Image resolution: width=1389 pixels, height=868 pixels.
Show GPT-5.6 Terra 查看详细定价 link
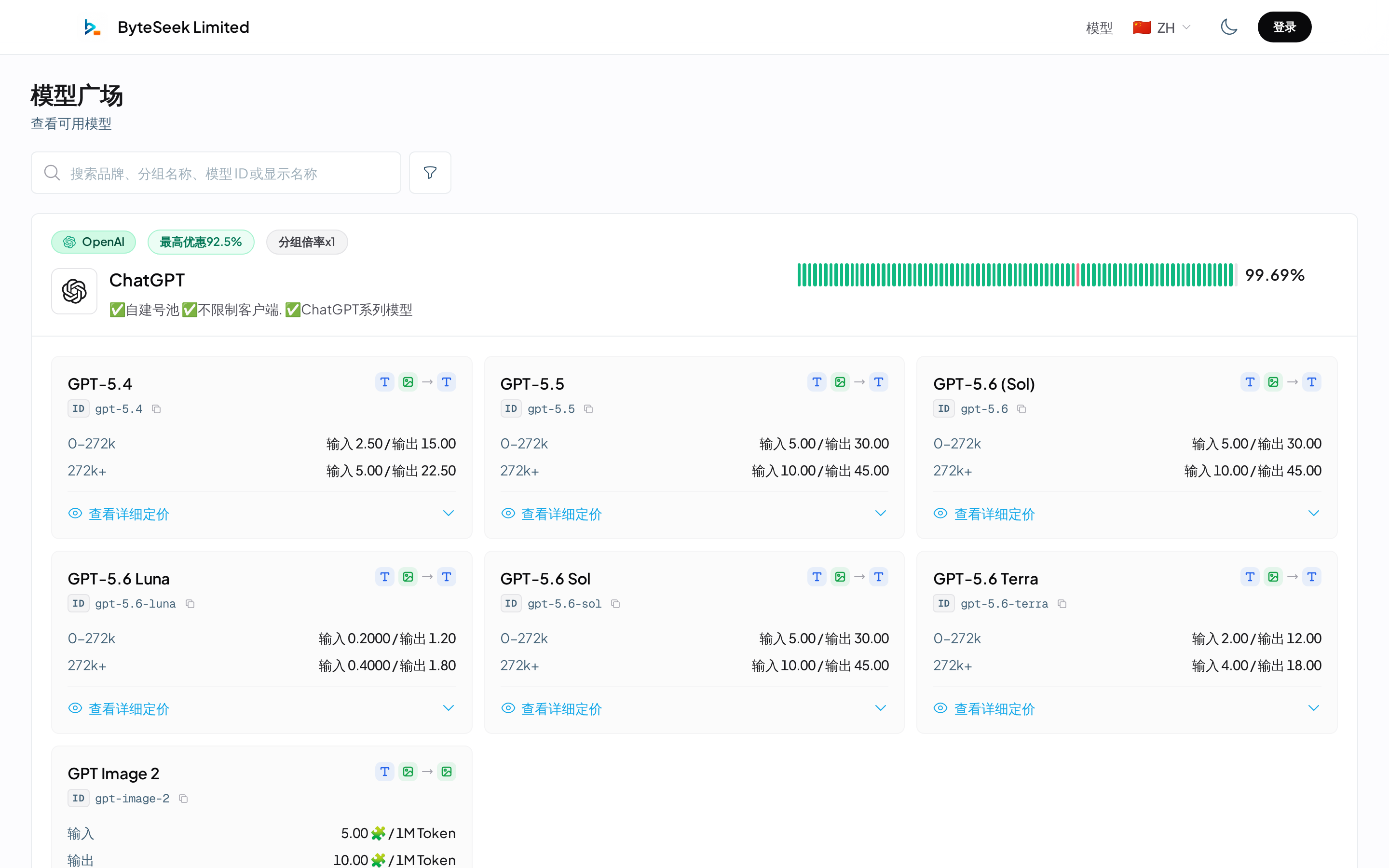(x=984, y=708)
